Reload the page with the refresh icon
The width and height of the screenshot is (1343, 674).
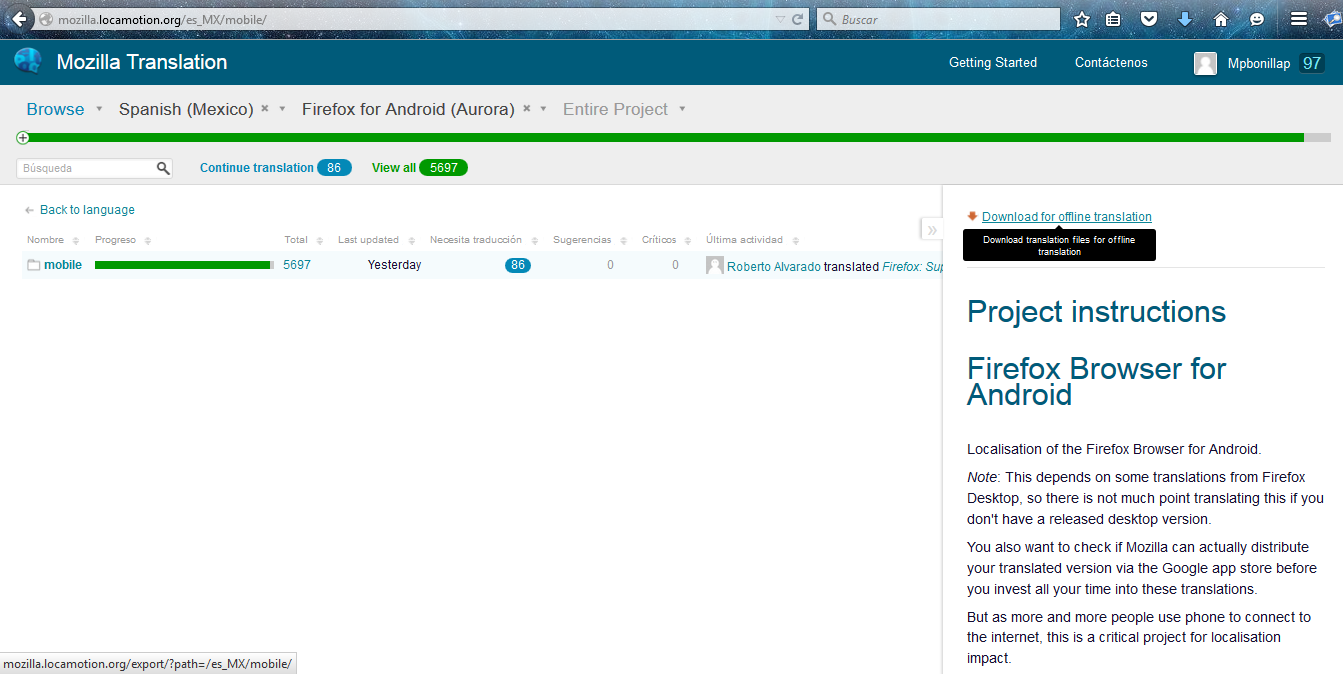(x=798, y=19)
